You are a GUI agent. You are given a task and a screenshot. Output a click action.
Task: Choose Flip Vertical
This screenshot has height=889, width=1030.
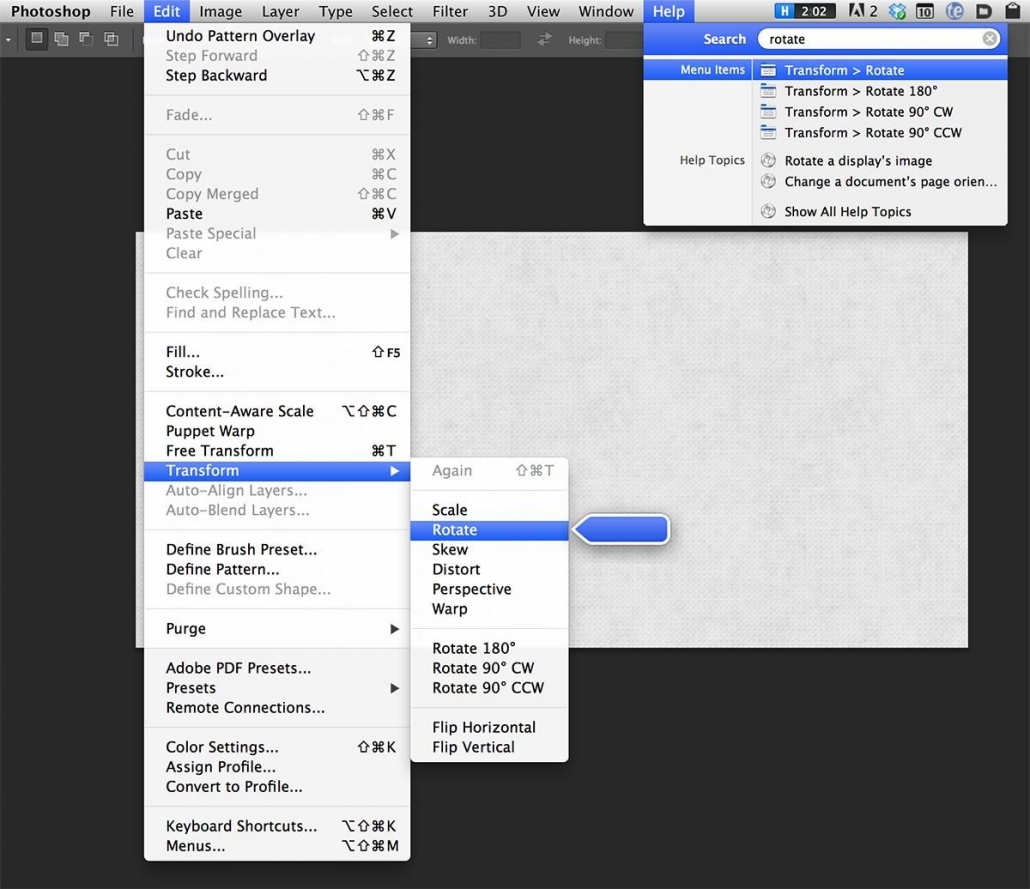[x=489, y=747]
